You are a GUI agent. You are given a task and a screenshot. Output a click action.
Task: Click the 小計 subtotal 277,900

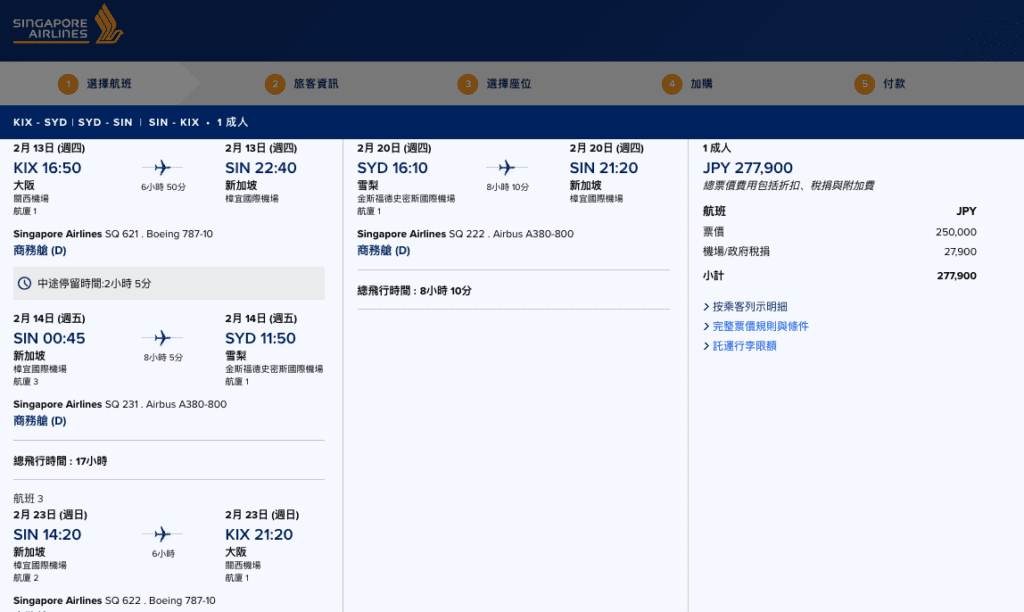[957, 276]
